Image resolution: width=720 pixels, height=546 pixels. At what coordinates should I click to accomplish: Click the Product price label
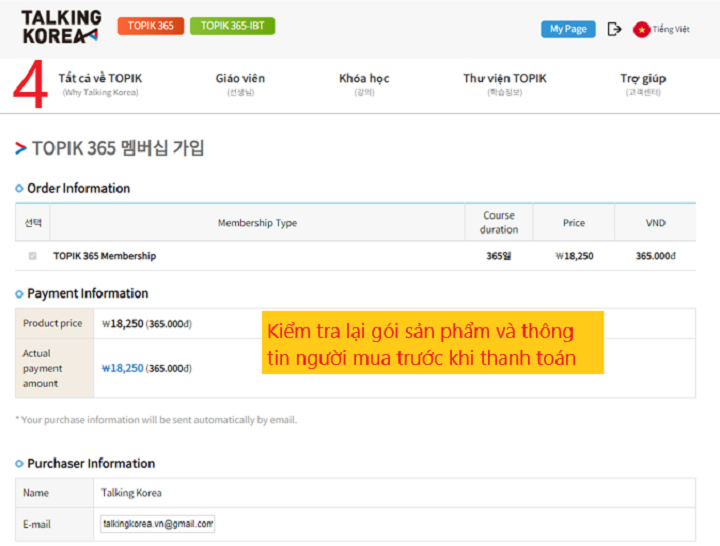tap(53, 323)
